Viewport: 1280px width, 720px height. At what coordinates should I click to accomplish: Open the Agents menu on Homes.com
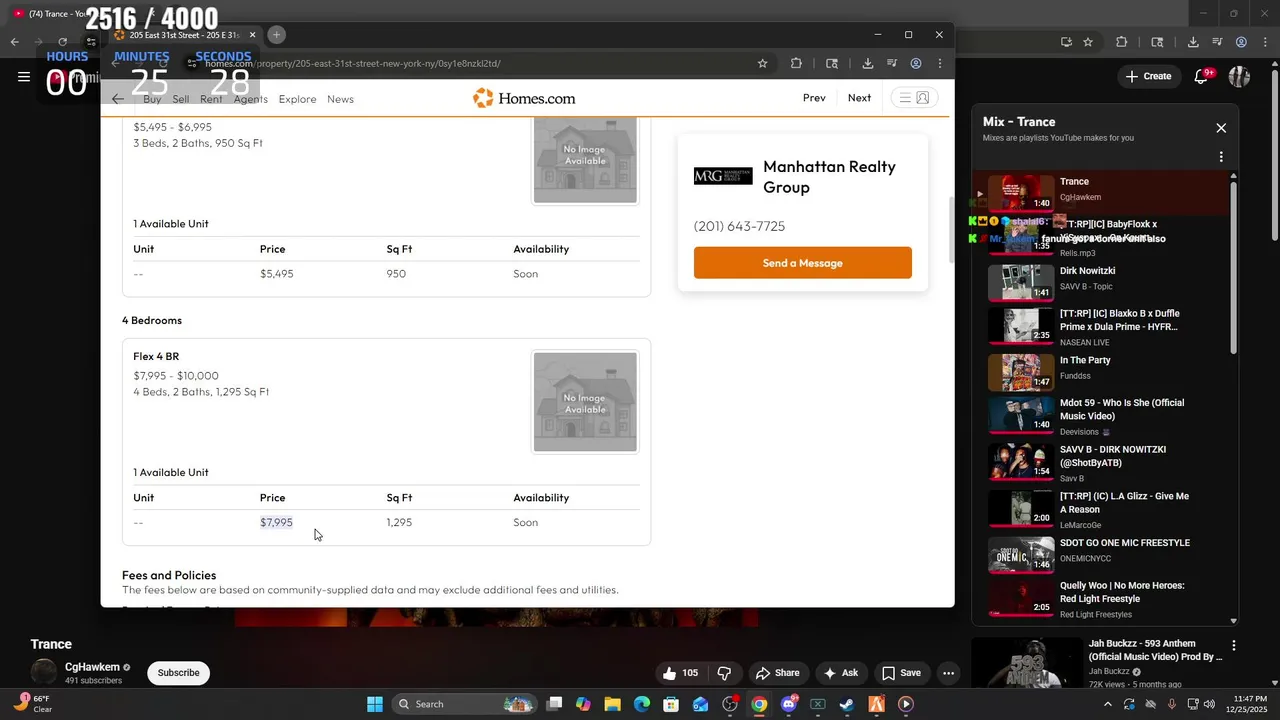click(250, 99)
